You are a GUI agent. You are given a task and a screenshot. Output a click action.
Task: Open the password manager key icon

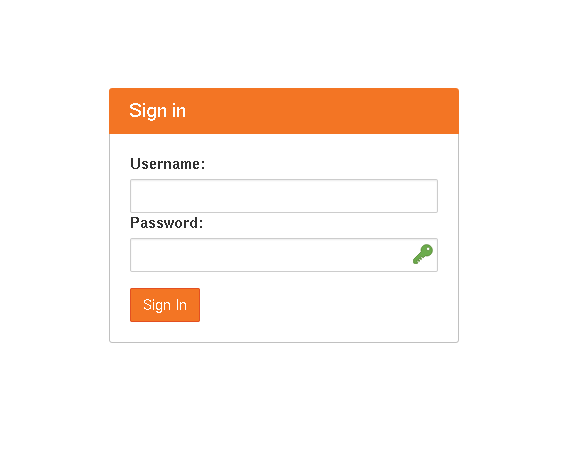coord(423,254)
